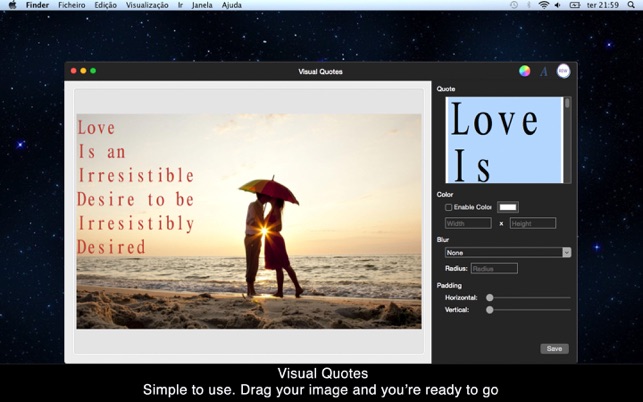Focus the Width input field
This screenshot has height=402, width=643.
click(468, 223)
